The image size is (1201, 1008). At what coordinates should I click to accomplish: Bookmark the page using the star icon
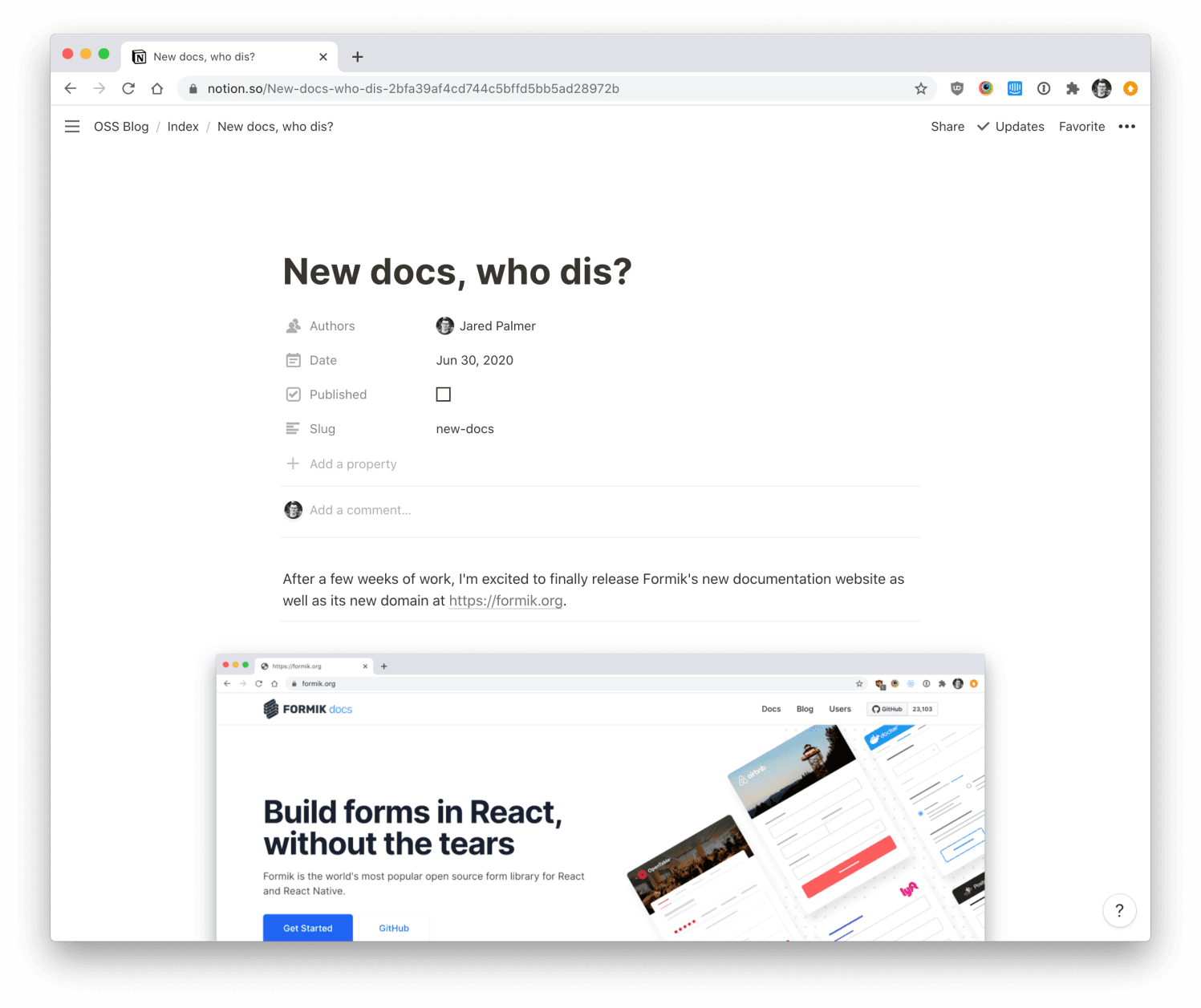pos(920,88)
